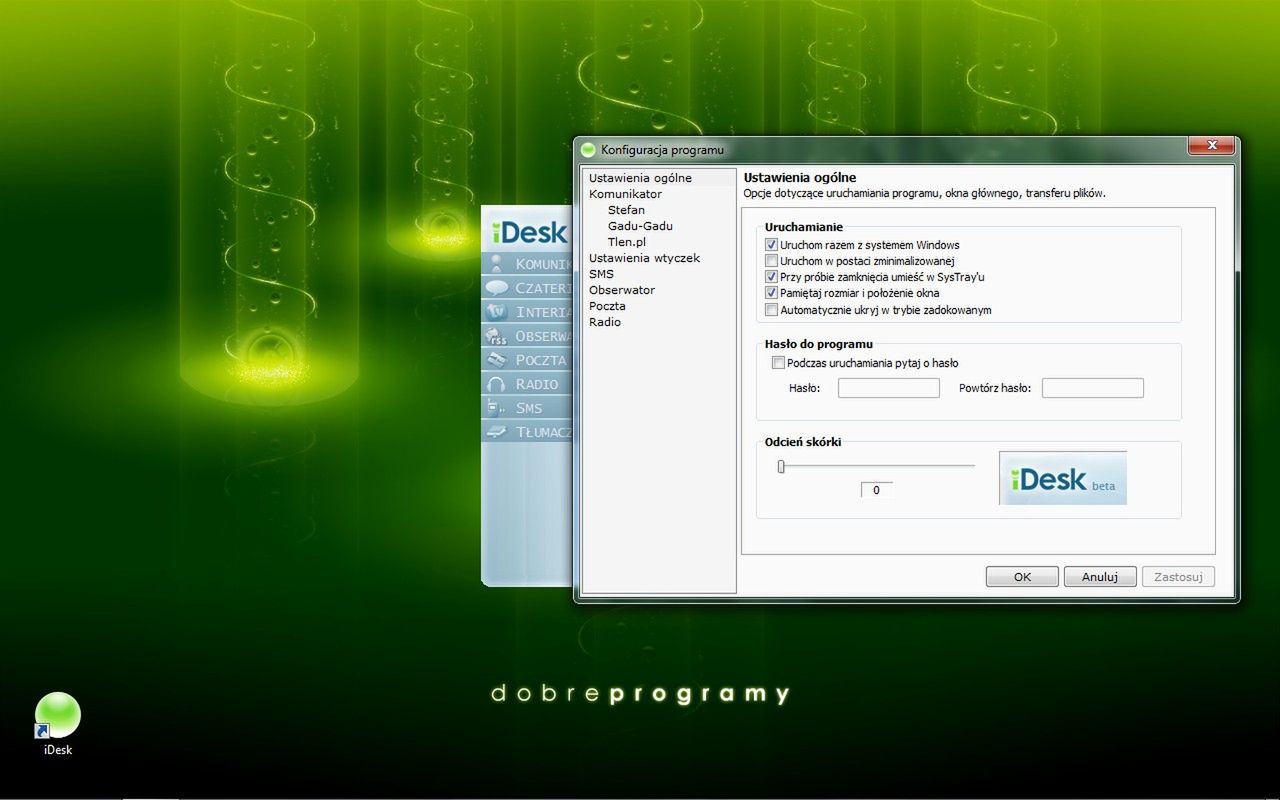Click the green icon in Konfiguracja title bar

589,150
